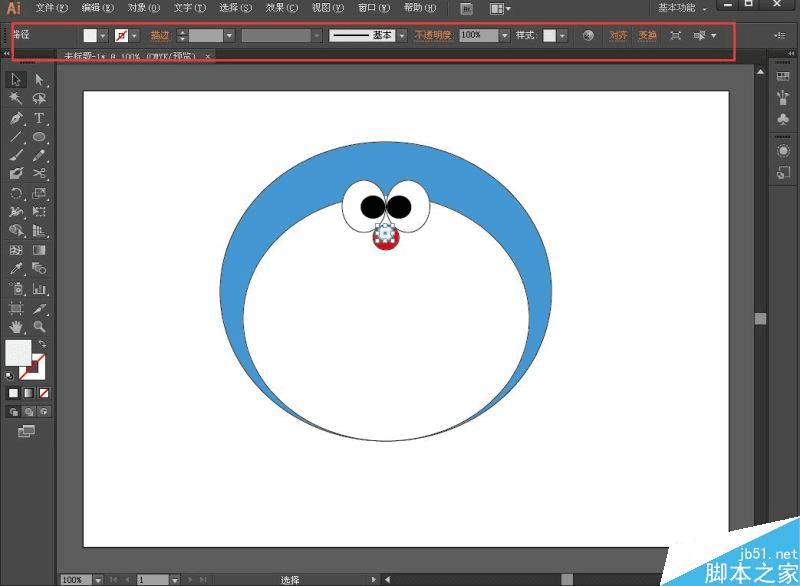The image size is (800, 586).
Task: Select the Ellipse tool
Action: coord(39,137)
